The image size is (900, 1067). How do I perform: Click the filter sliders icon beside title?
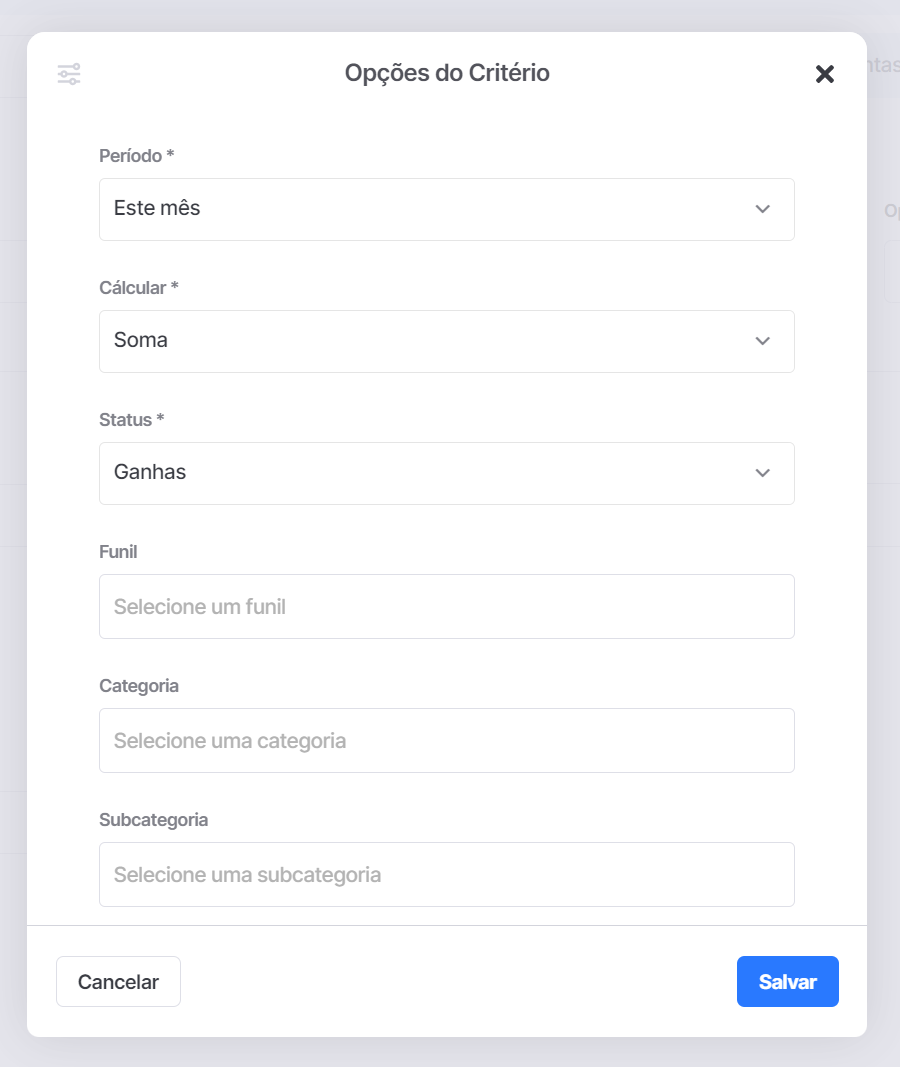point(69,73)
